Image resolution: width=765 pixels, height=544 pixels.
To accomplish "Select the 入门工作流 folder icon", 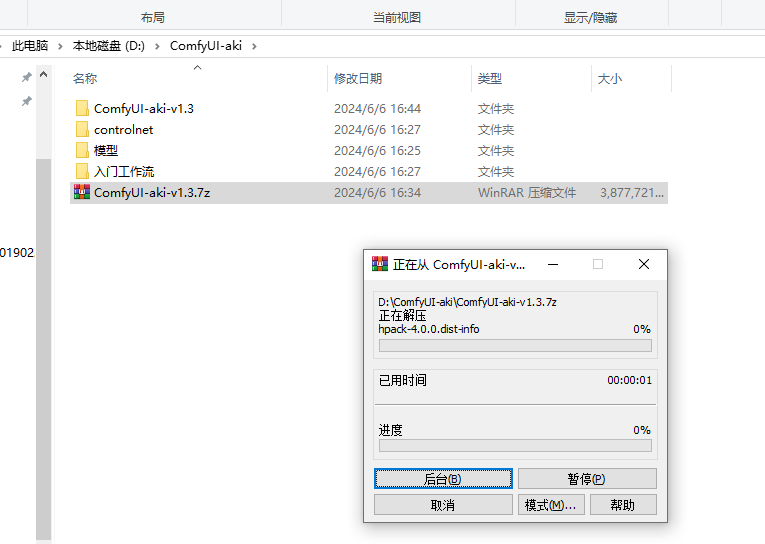I will coord(82,171).
